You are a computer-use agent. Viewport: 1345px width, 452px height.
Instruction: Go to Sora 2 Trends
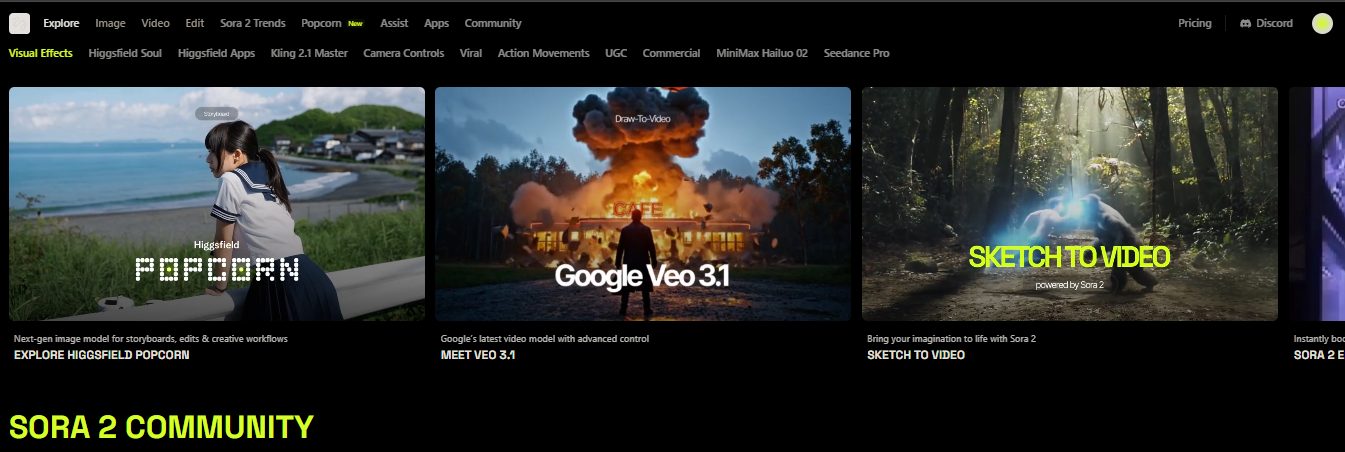[252, 23]
